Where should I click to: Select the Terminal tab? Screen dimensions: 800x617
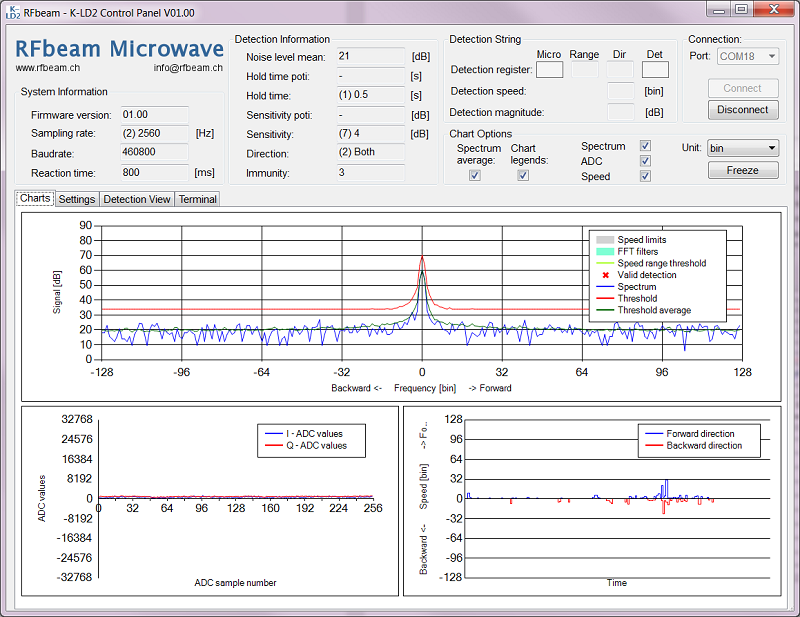pyautogui.click(x=198, y=199)
